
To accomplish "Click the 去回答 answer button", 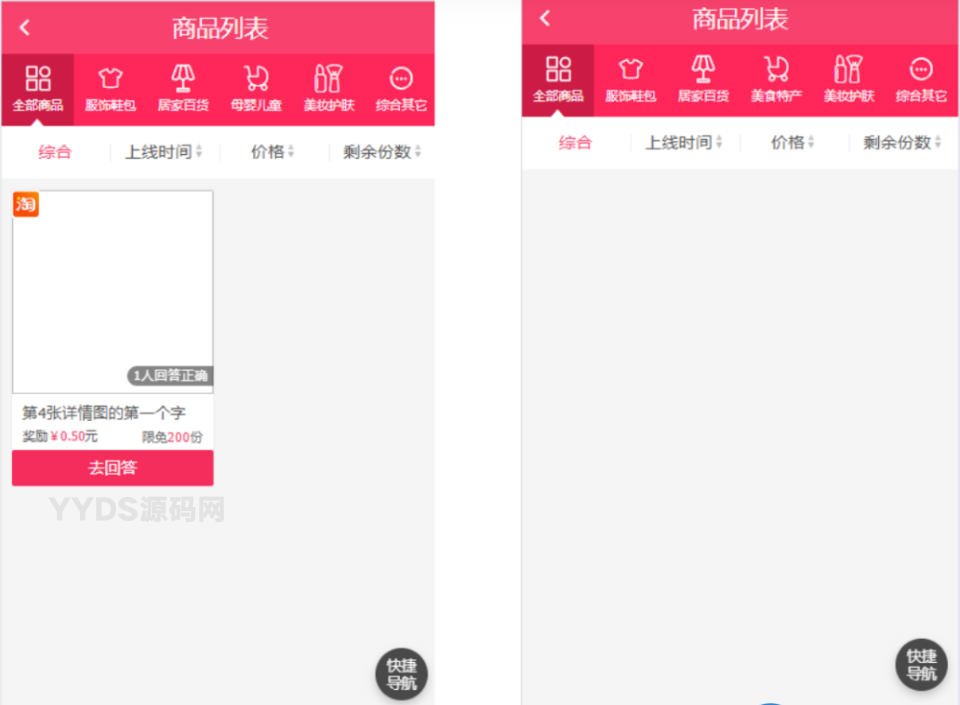I will 112,467.
